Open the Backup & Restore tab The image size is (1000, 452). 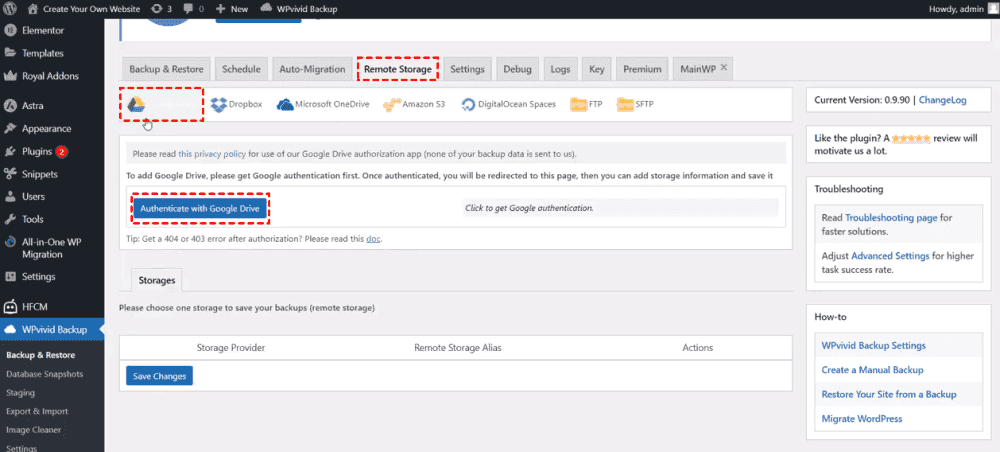tap(166, 69)
